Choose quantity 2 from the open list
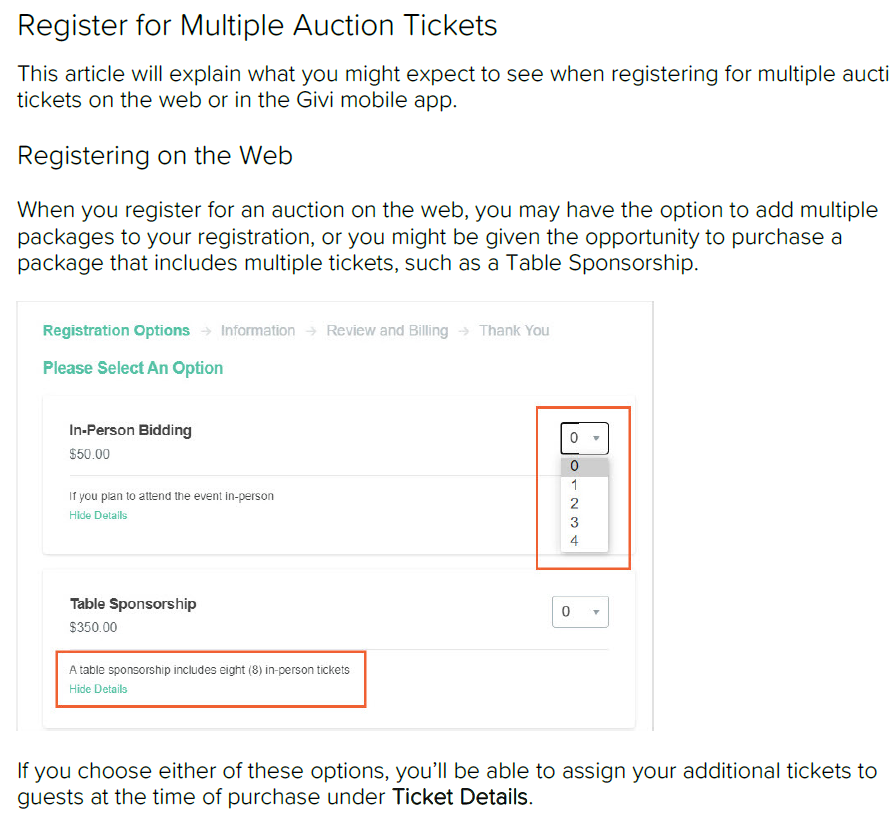 tap(584, 504)
